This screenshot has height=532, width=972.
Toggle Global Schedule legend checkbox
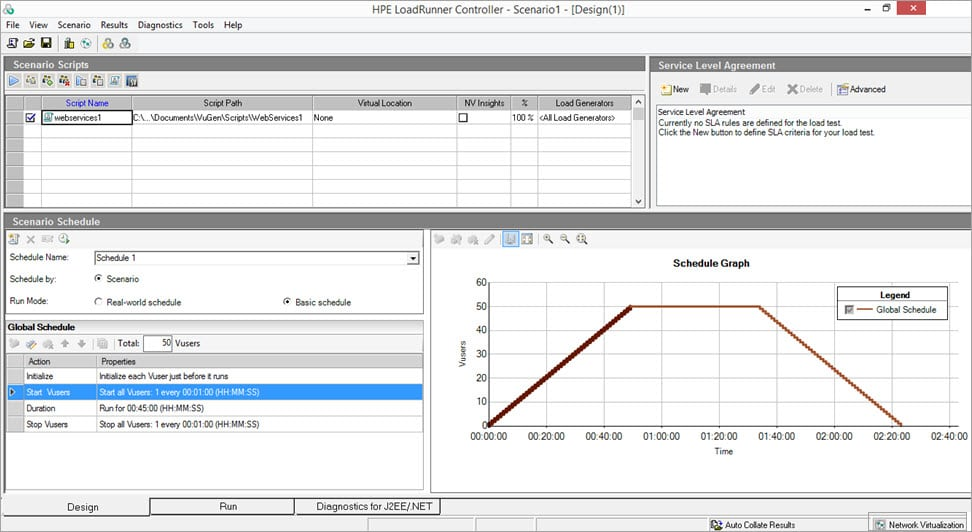point(849,309)
